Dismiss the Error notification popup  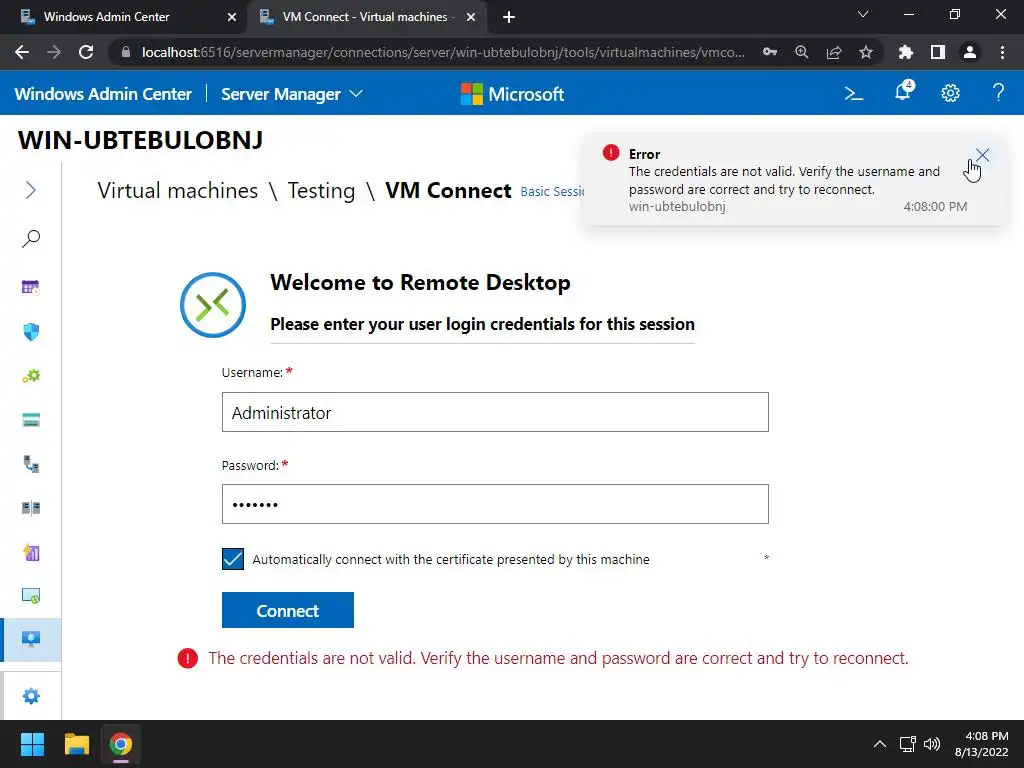[x=982, y=155]
